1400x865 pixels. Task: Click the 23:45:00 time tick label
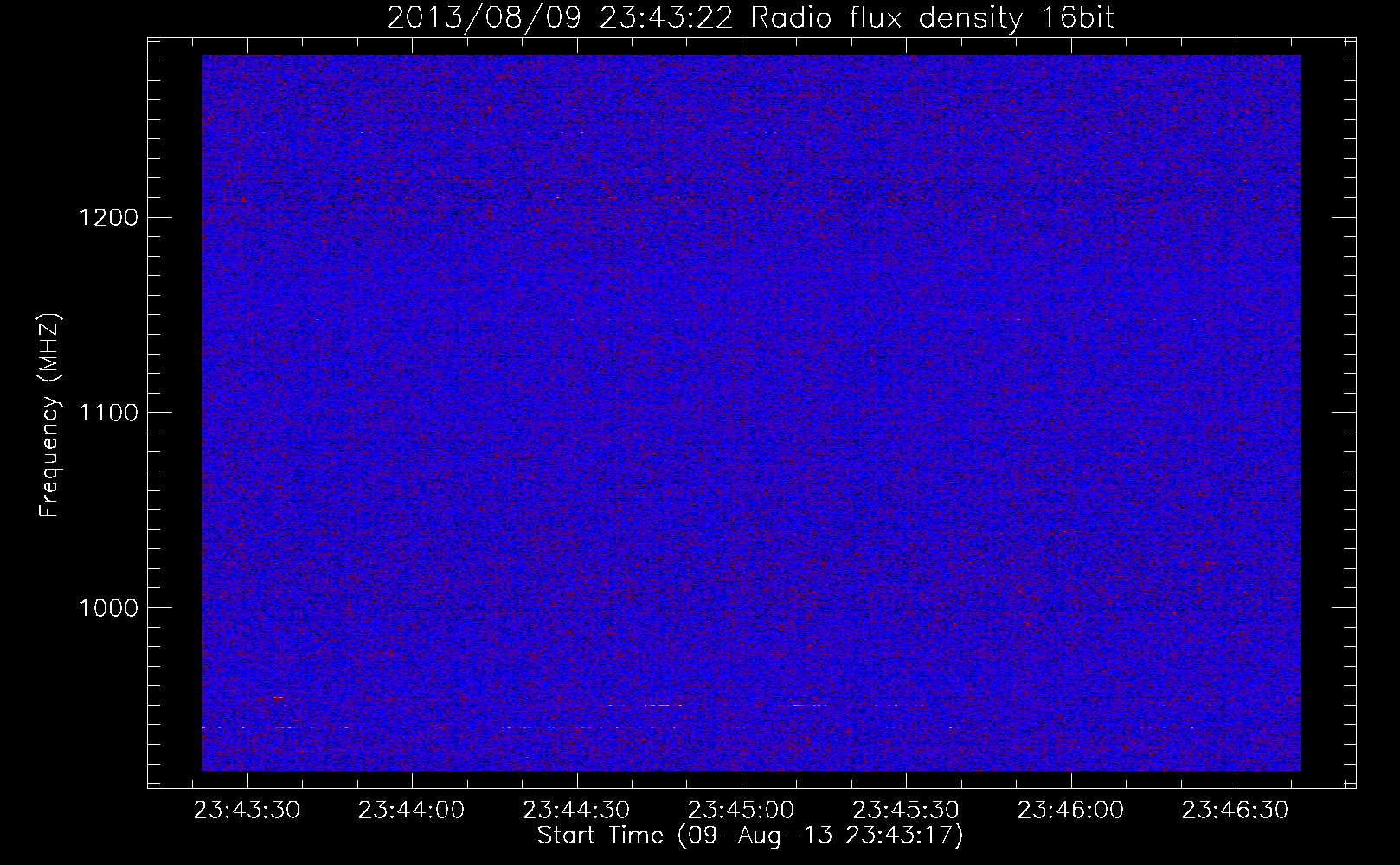point(742,811)
